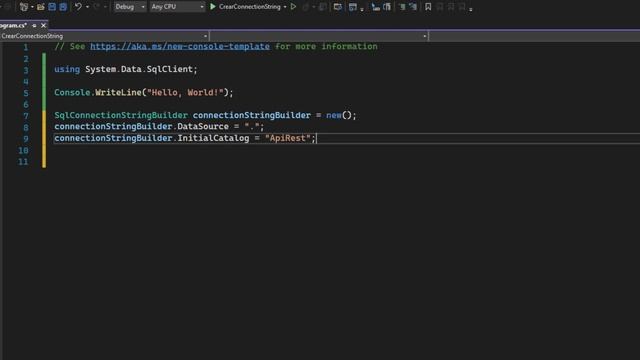Close the Program.cs tab
Viewport: 640px width, 360px height.
click(43, 25)
